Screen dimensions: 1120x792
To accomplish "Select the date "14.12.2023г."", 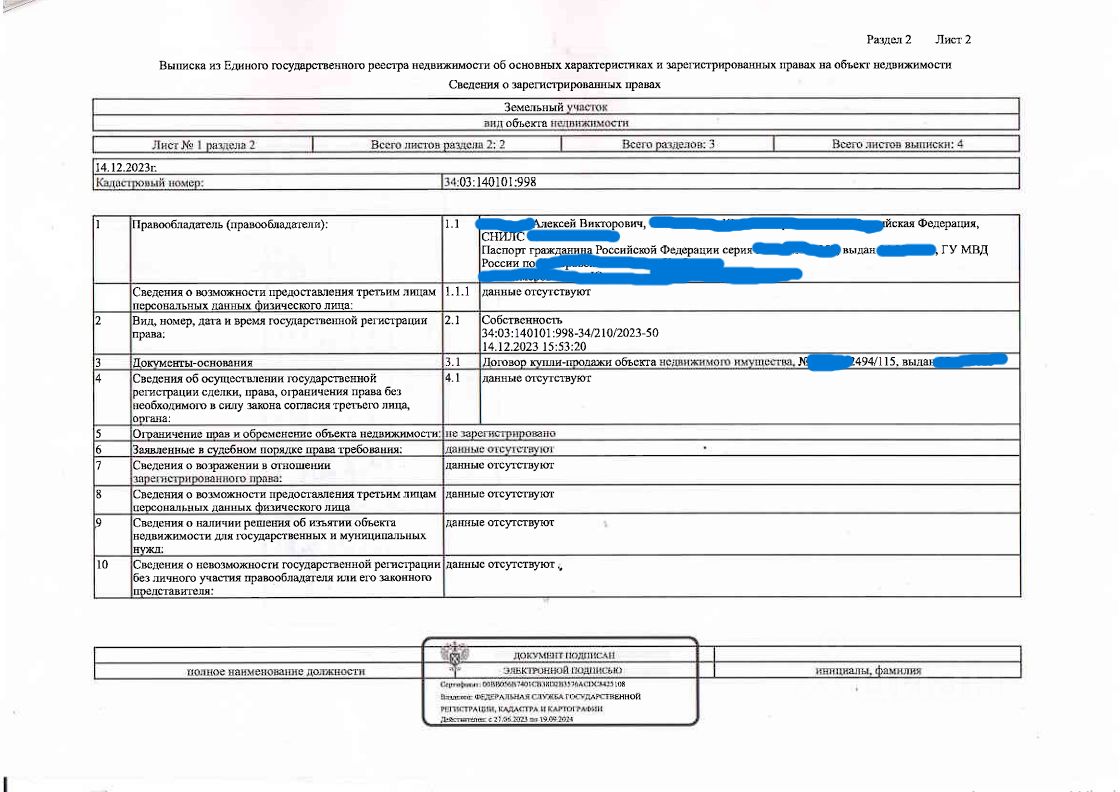I will point(126,168).
